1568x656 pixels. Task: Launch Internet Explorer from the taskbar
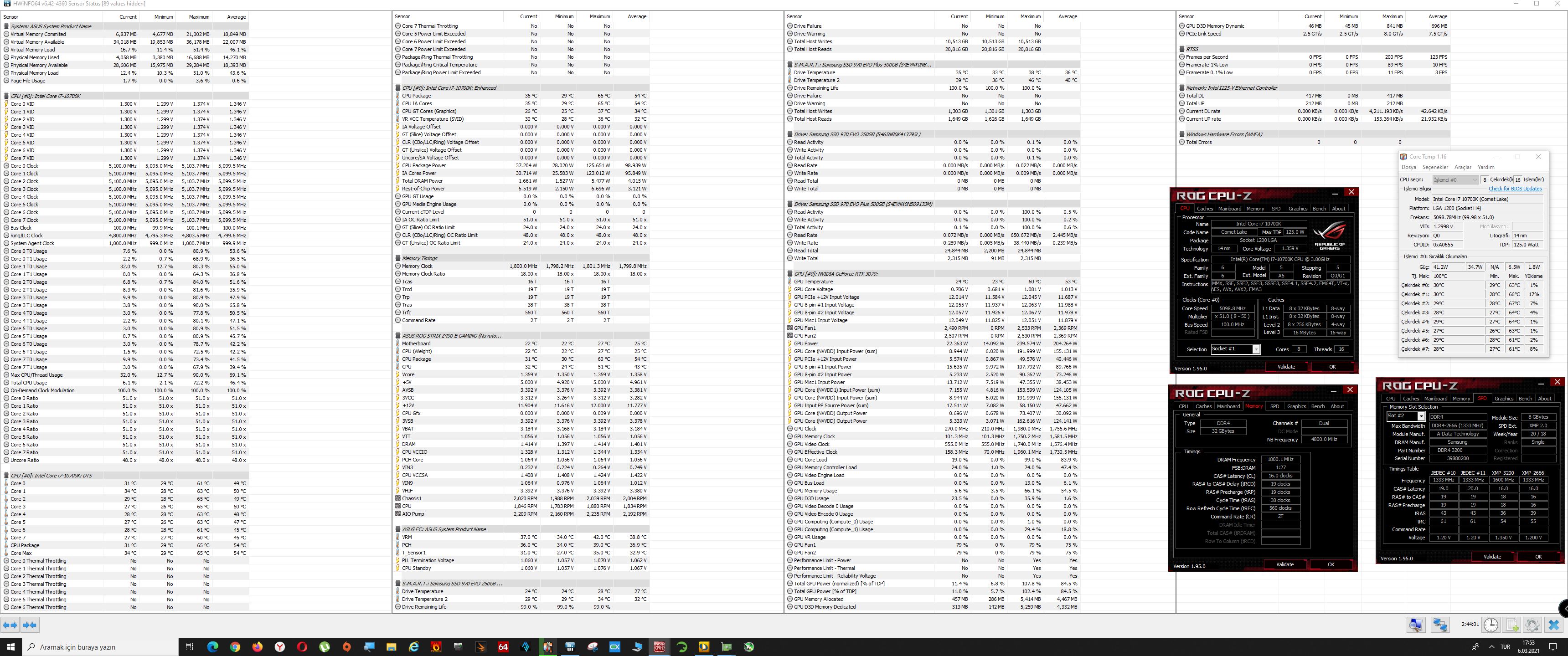pyautogui.click(x=413, y=647)
